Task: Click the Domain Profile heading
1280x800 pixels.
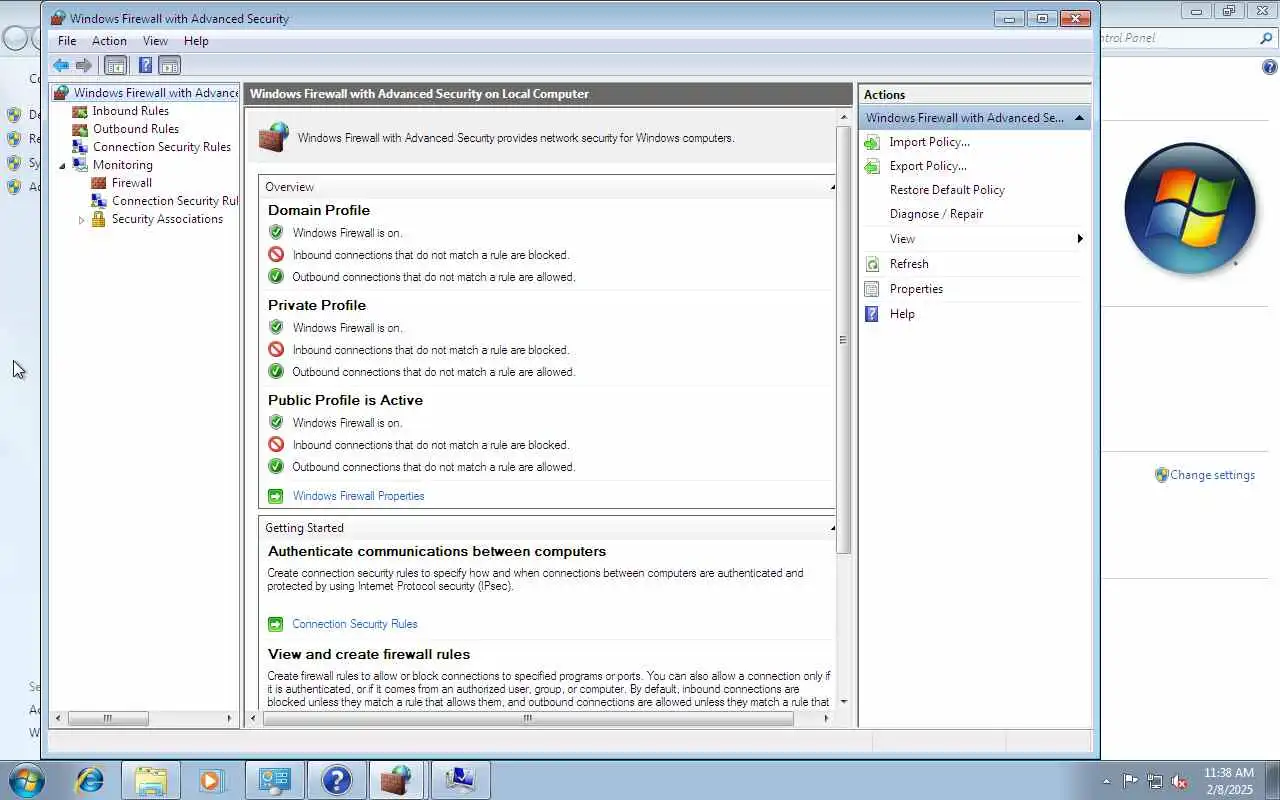Action: [319, 210]
